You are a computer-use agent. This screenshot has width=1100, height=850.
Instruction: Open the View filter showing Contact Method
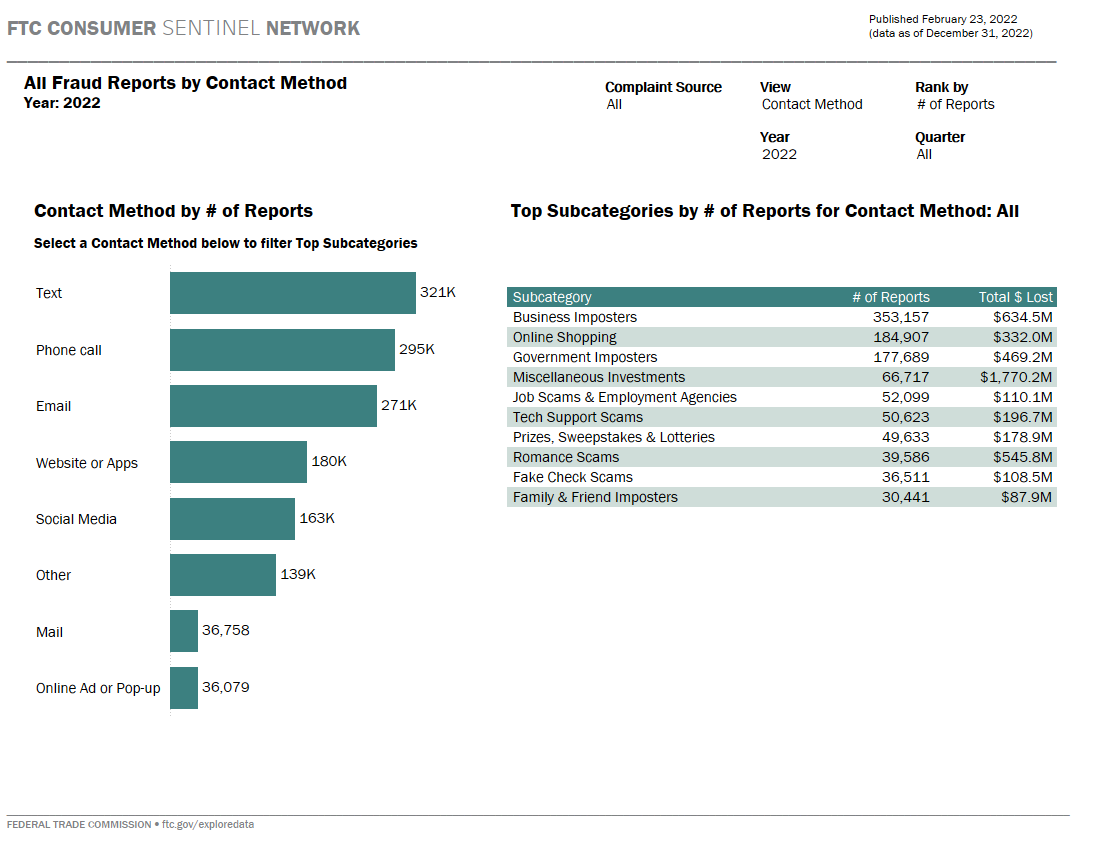coord(810,104)
